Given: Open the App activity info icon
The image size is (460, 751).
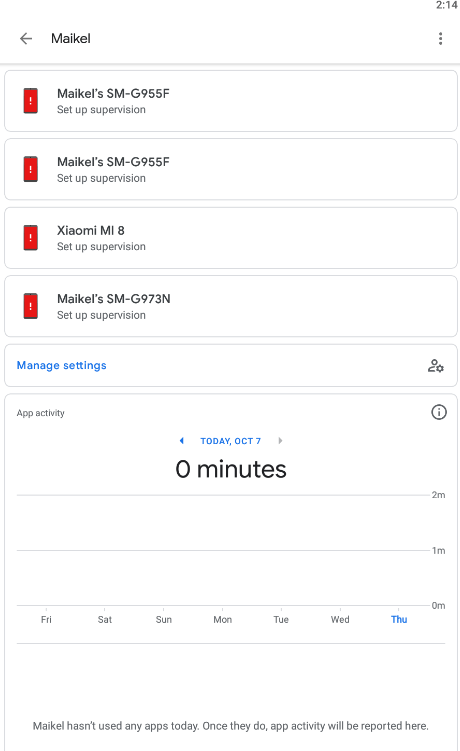Looking at the screenshot, I should [x=438, y=412].
